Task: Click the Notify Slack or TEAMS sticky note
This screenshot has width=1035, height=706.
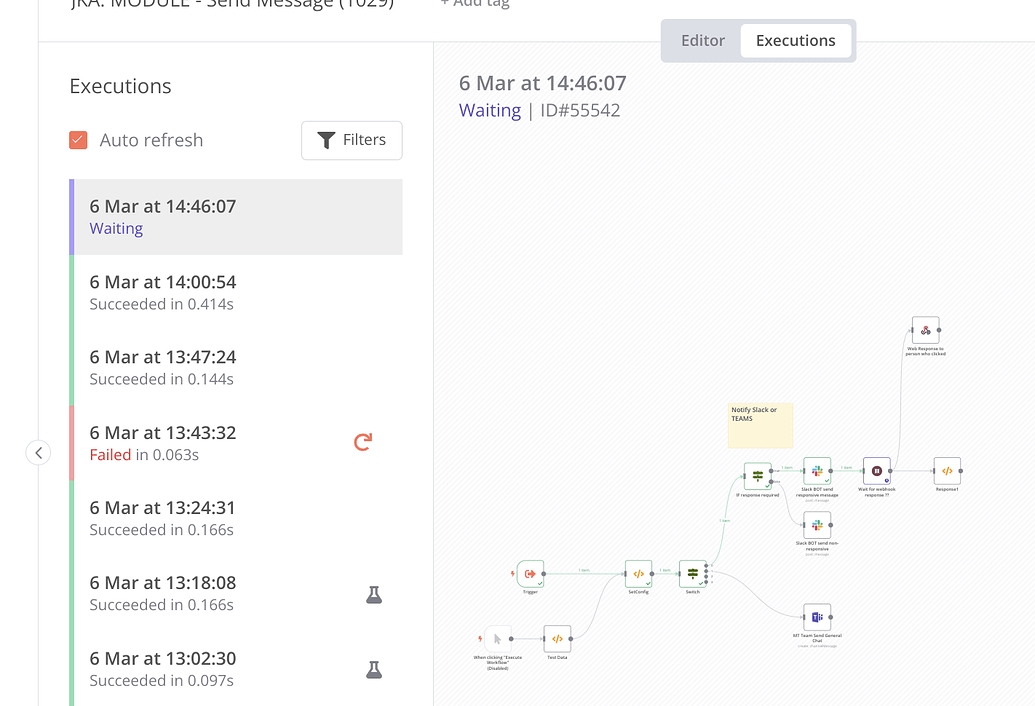Action: pos(760,424)
